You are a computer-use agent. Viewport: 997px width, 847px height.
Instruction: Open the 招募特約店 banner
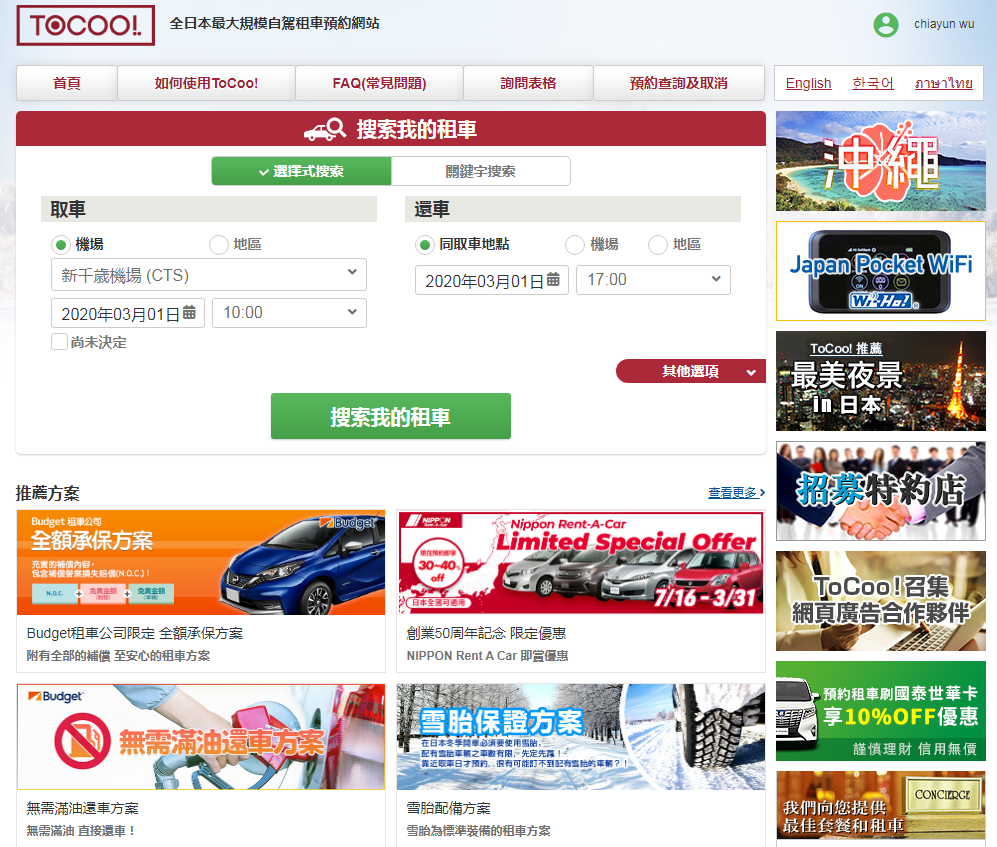point(881,491)
